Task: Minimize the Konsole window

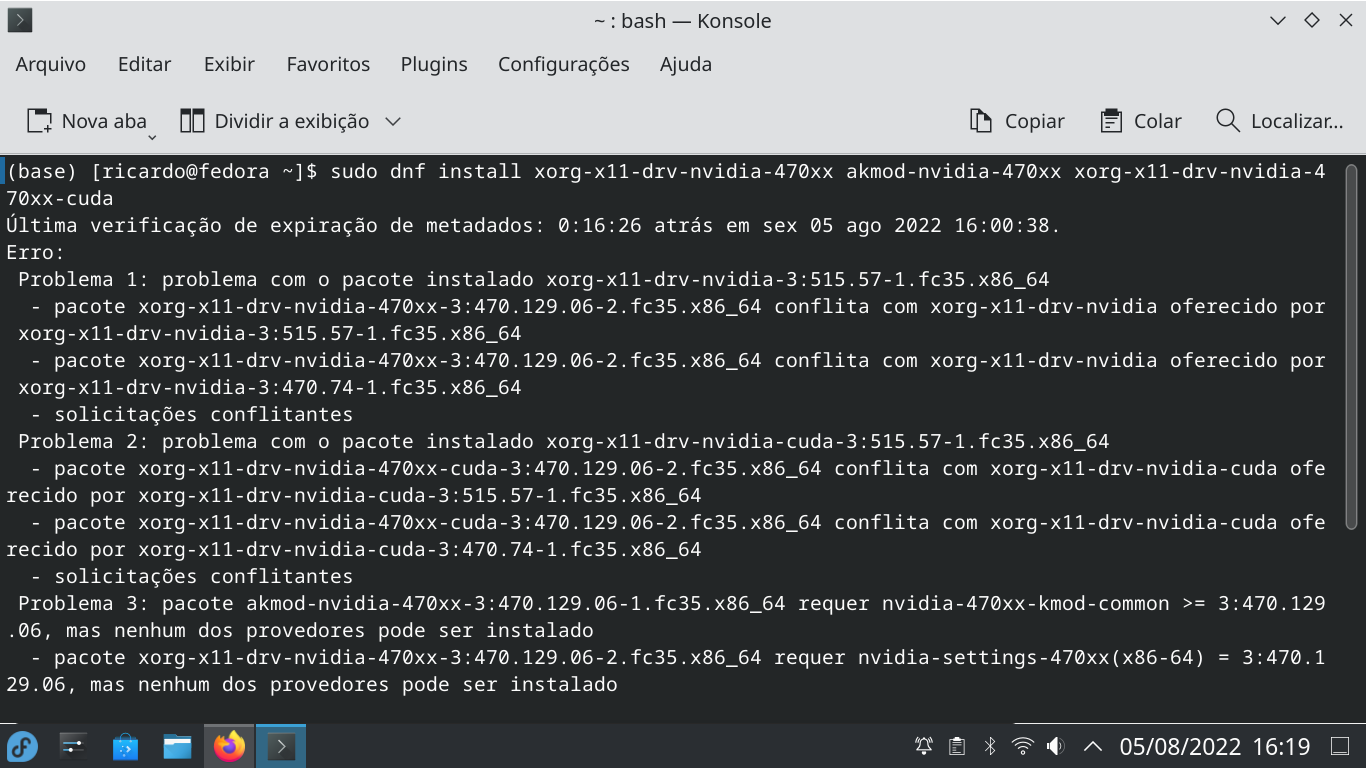Action: (1278, 20)
